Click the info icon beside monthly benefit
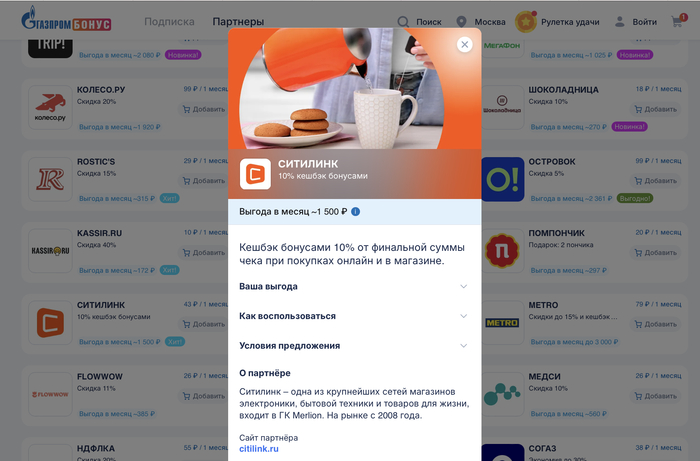Screen dimensions: 700x461 coord(355,212)
